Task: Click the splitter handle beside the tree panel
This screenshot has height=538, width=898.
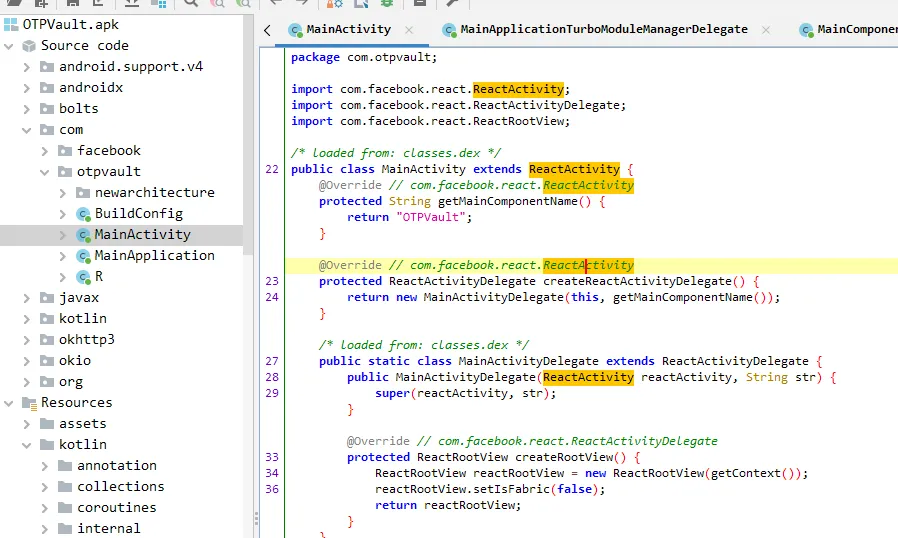Action: pos(256,519)
